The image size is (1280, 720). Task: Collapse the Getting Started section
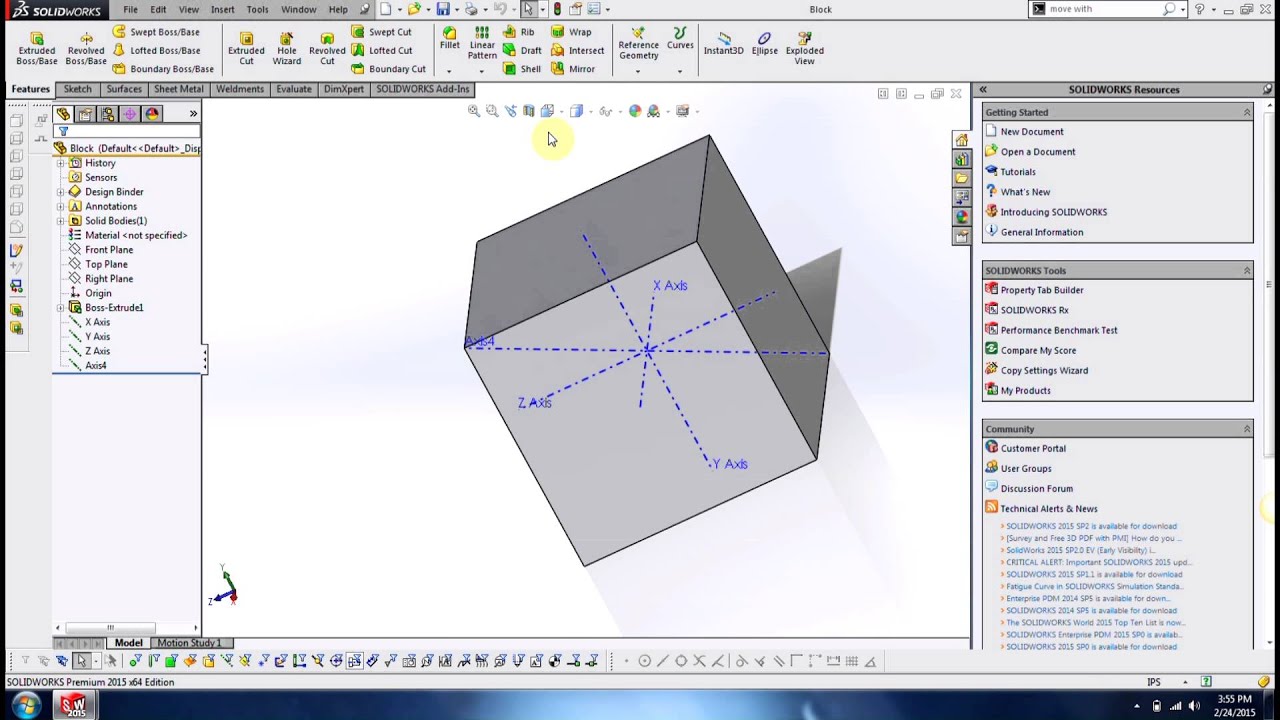[1247, 112]
